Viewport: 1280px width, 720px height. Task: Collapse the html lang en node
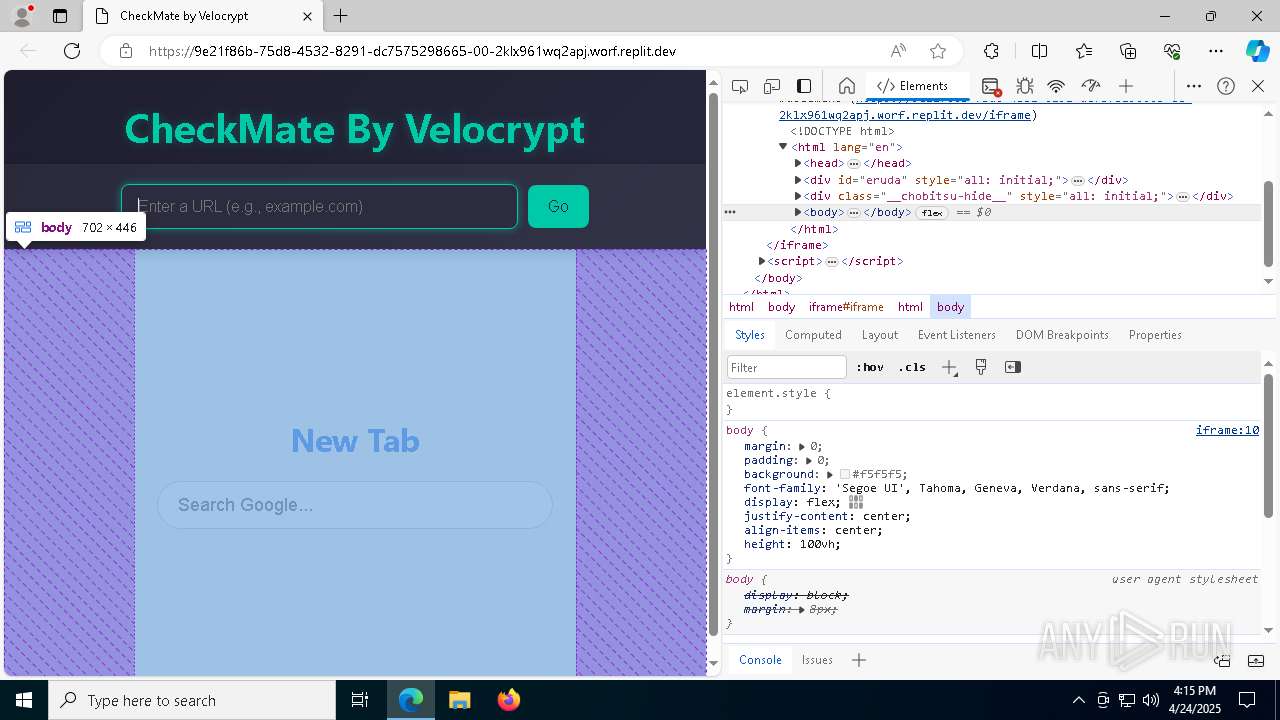point(783,147)
